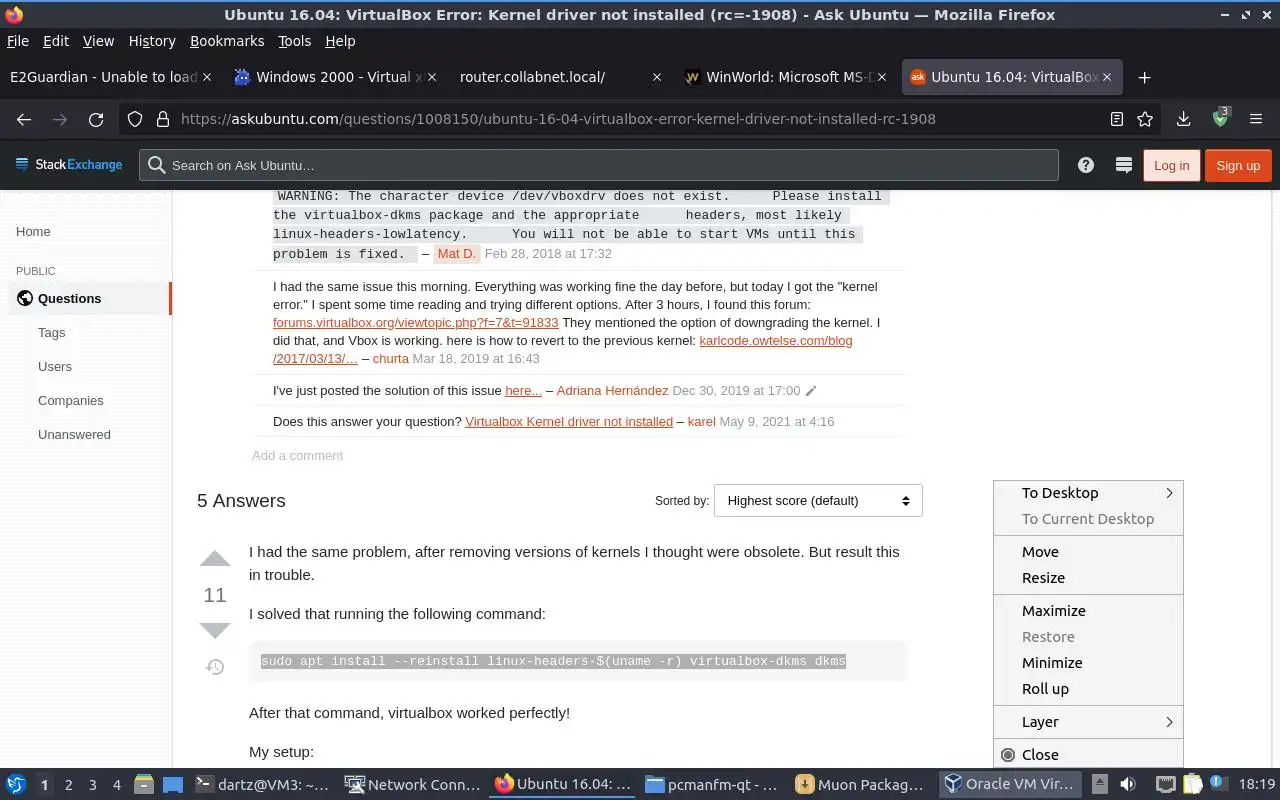Select Maximize in the window context menu
1280x800 pixels.
[x=1088, y=611]
